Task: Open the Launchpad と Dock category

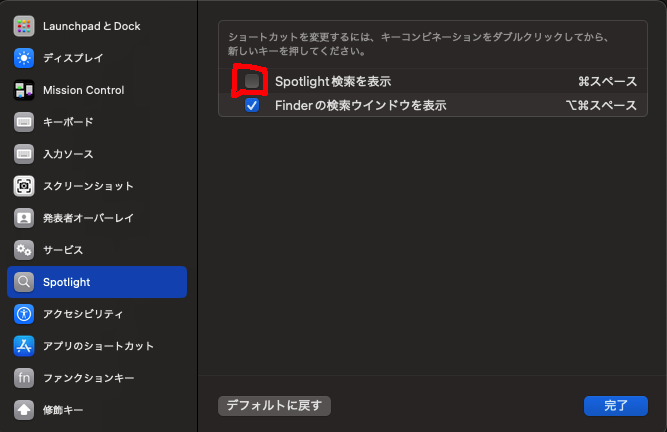Action: coord(91,26)
